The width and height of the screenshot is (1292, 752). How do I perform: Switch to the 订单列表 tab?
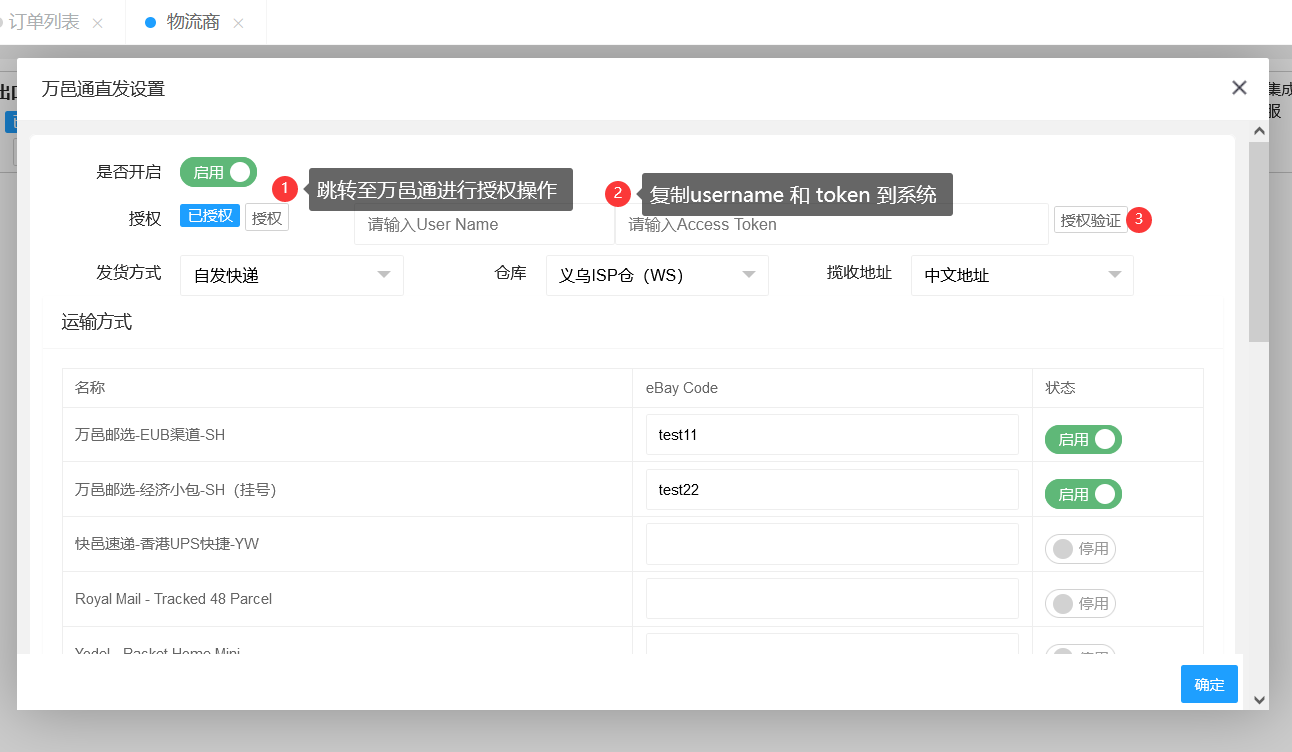(44, 22)
